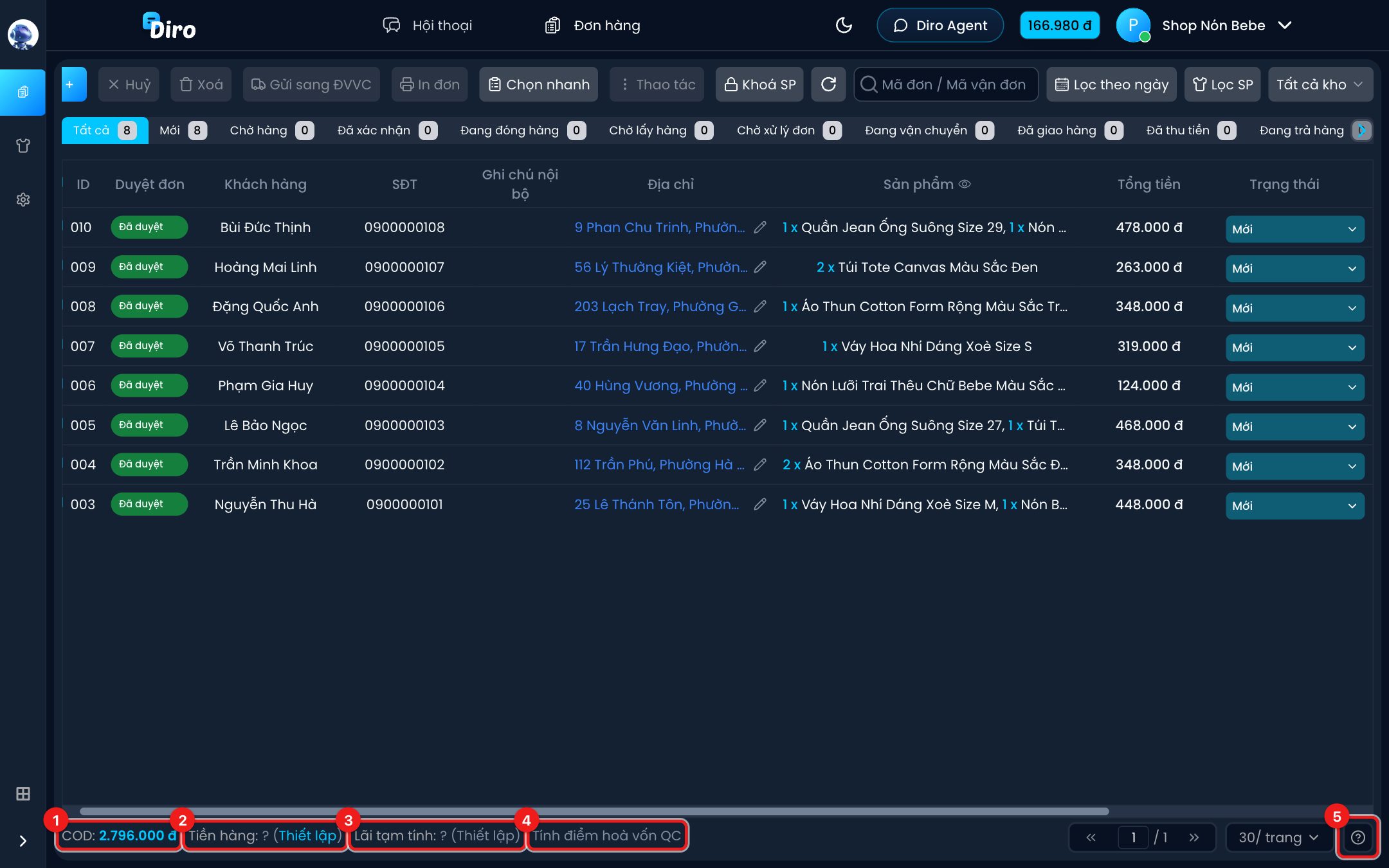Edit address pencil for Võ Thanh Trúc
Viewport: 1389px width, 868px height.
pos(760,346)
